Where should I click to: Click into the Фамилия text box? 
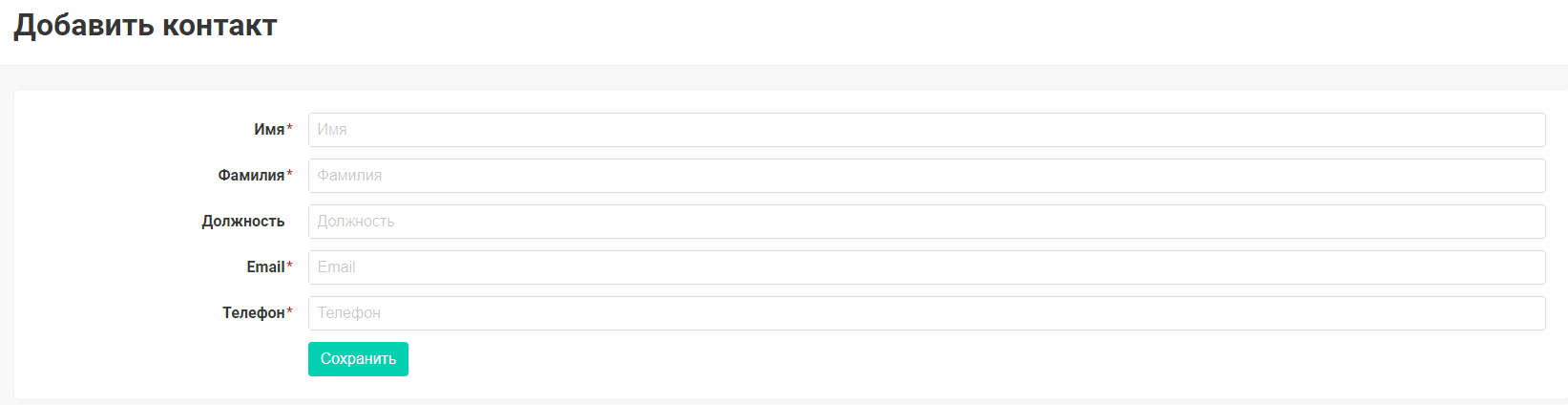(x=926, y=176)
